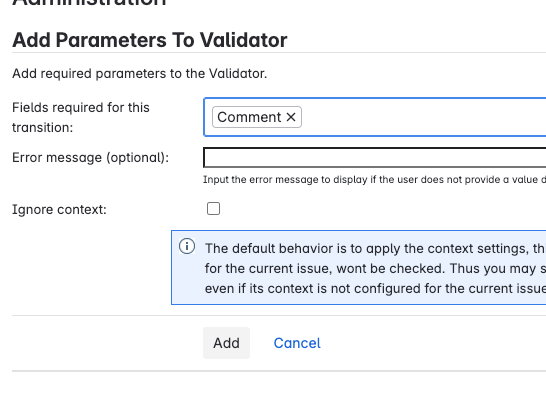
Task: Click "for the current issue" info line
Action: coord(375,268)
